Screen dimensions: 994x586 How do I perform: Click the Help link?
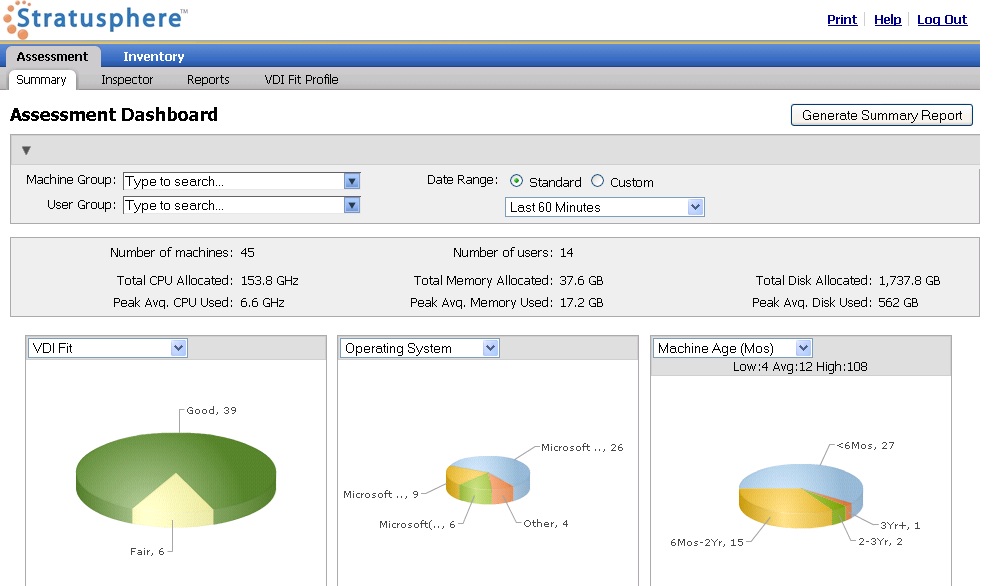pyautogui.click(x=888, y=20)
